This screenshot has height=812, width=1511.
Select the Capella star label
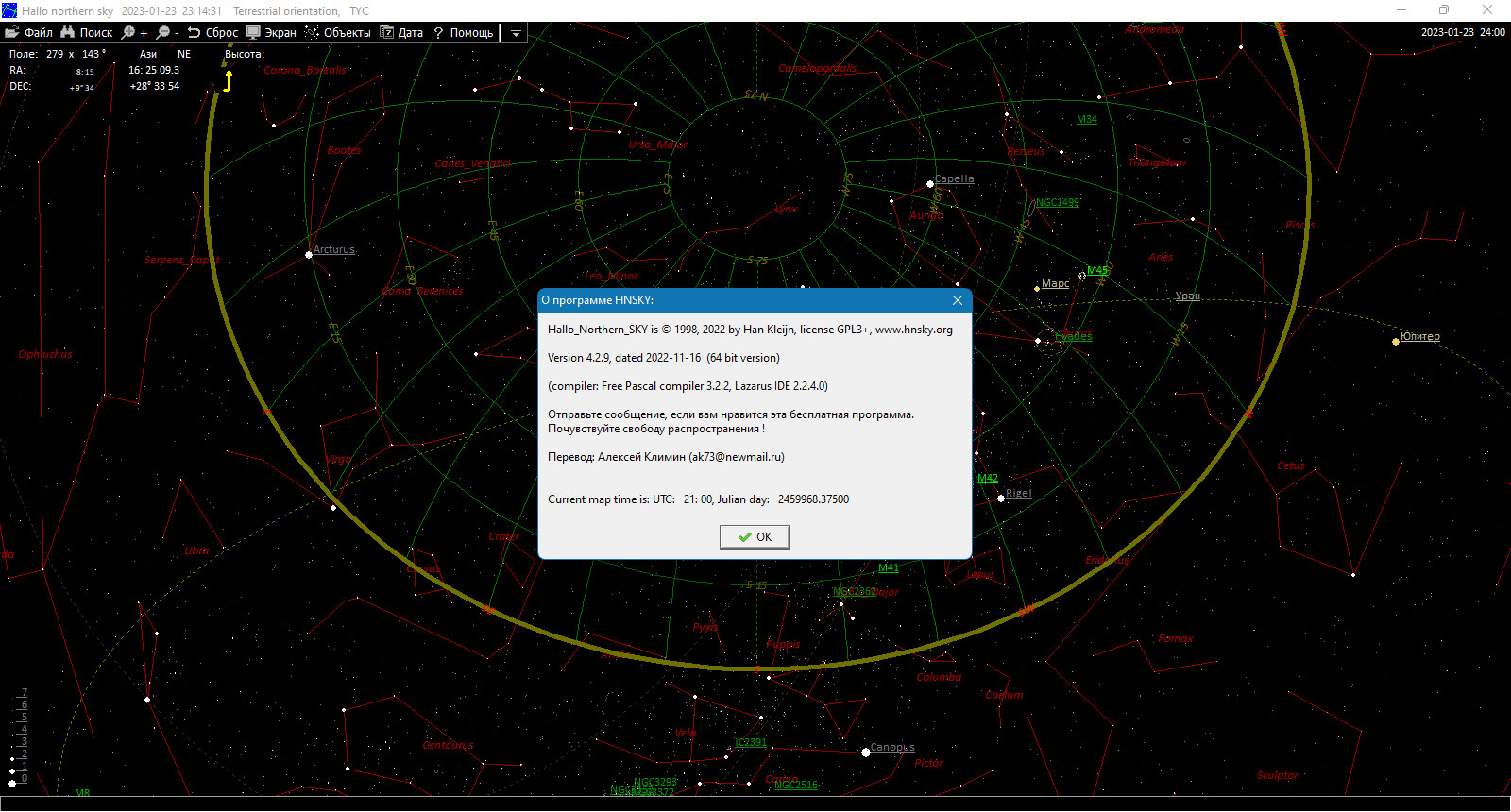coord(954,178)
